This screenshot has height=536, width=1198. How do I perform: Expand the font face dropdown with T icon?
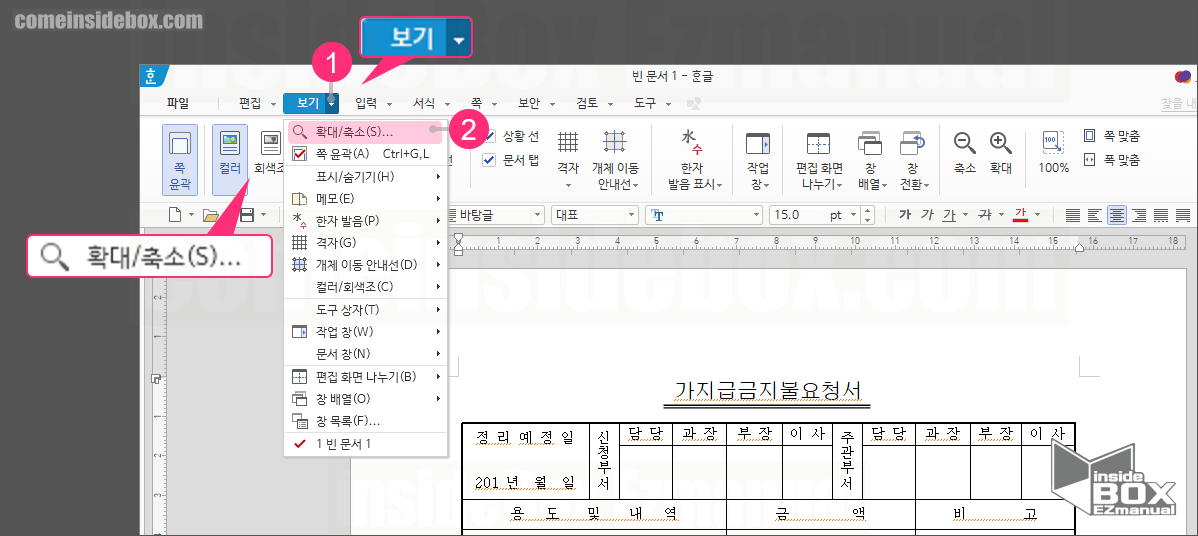pyautogui.click(x=757, y=215)
